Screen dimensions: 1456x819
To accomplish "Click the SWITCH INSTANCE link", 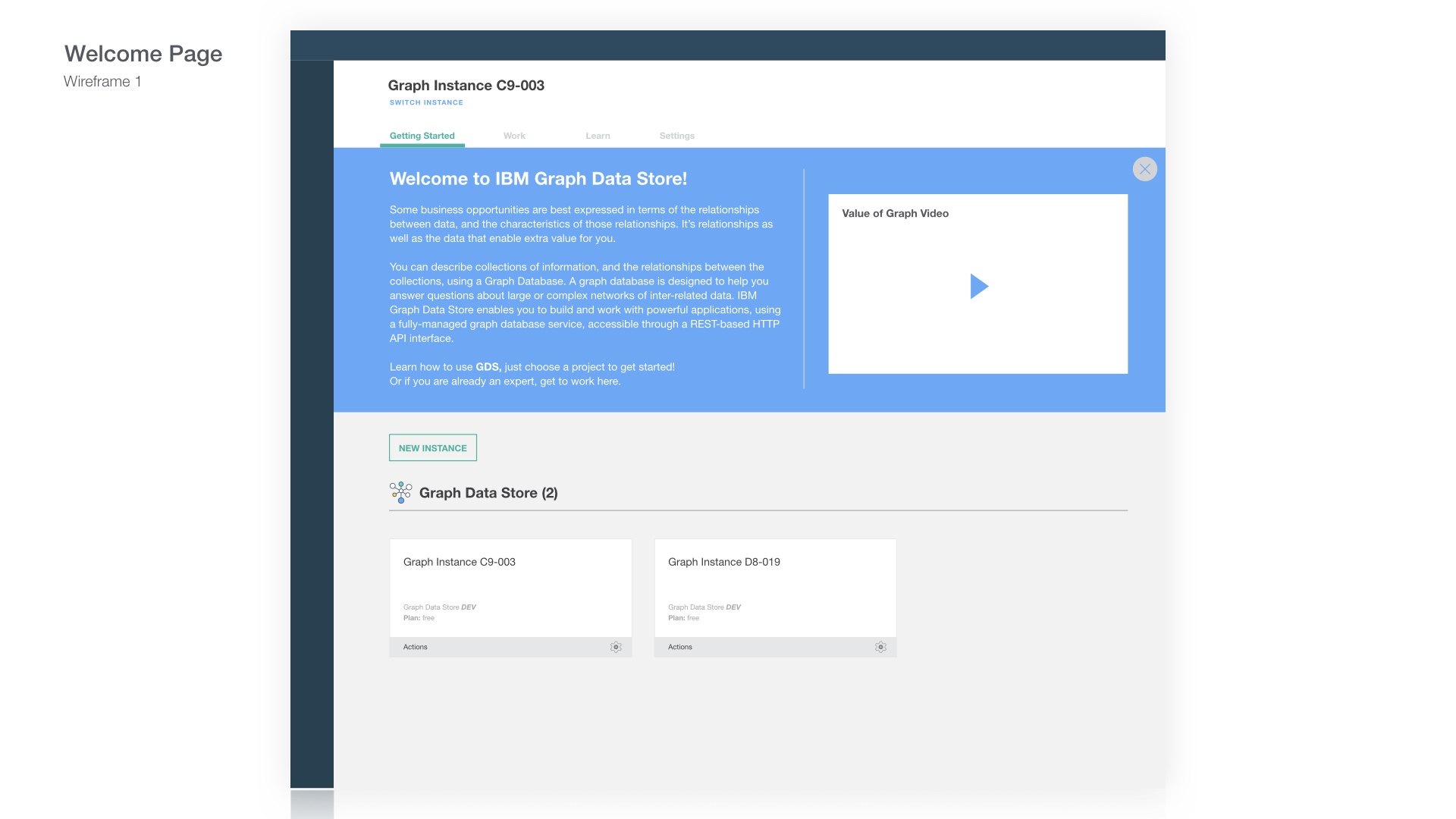I will click(x=426, y=102).
